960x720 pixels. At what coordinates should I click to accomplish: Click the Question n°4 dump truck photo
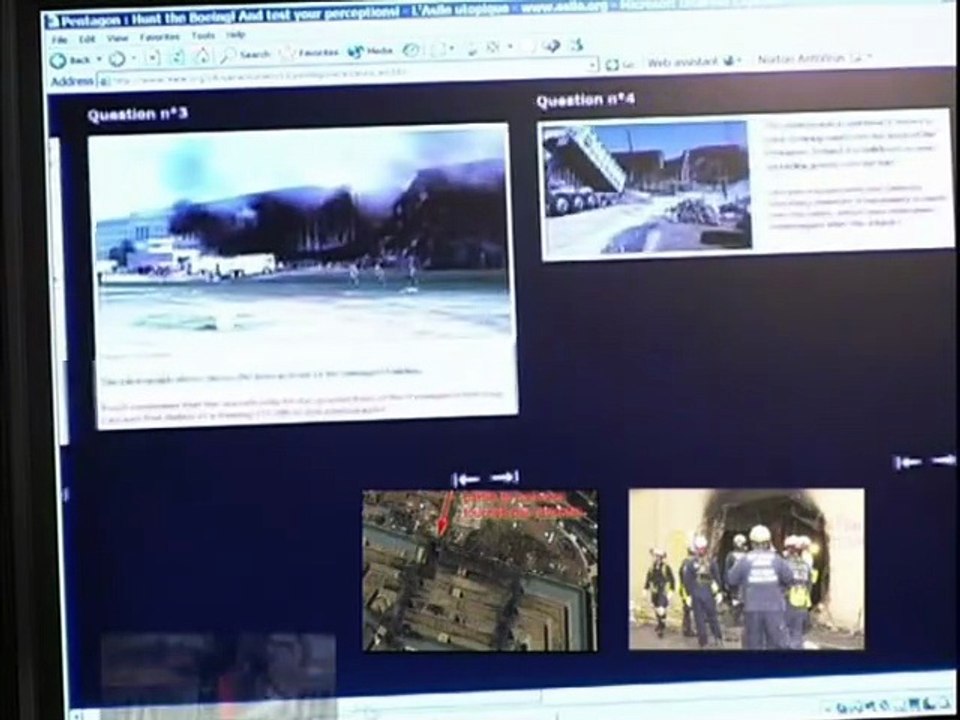(x=647, y=187)
